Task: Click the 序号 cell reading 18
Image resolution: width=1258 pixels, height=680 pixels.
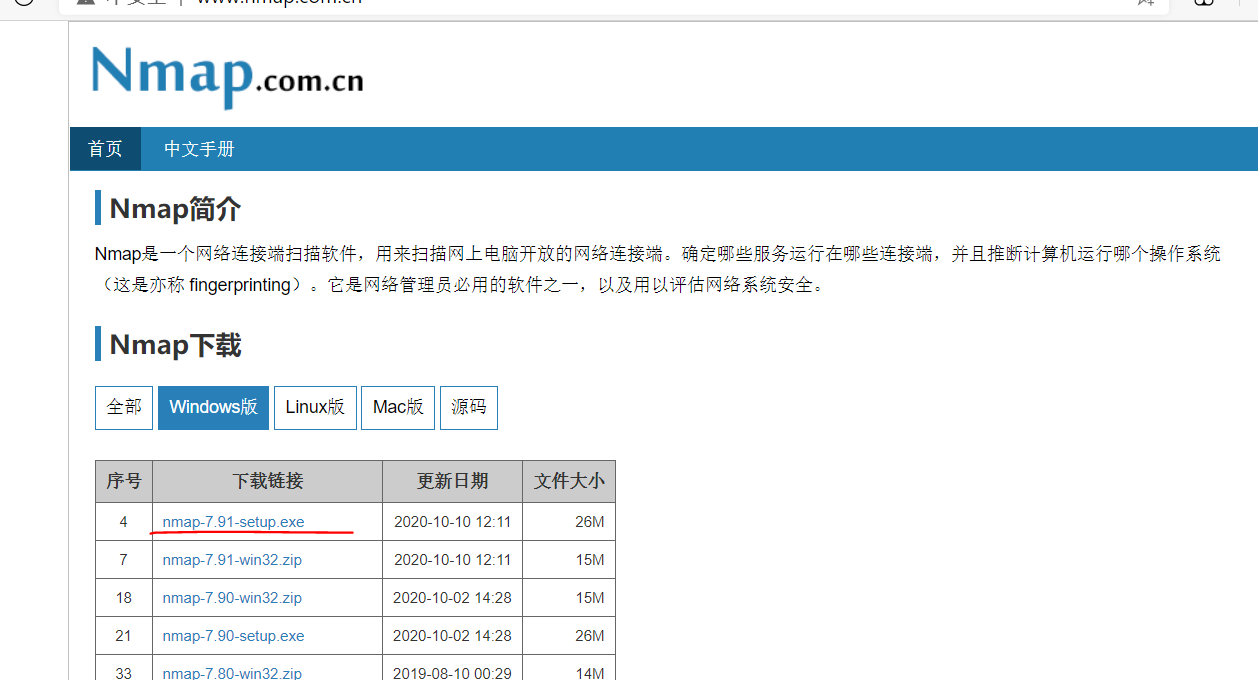Action: [124, 598]
